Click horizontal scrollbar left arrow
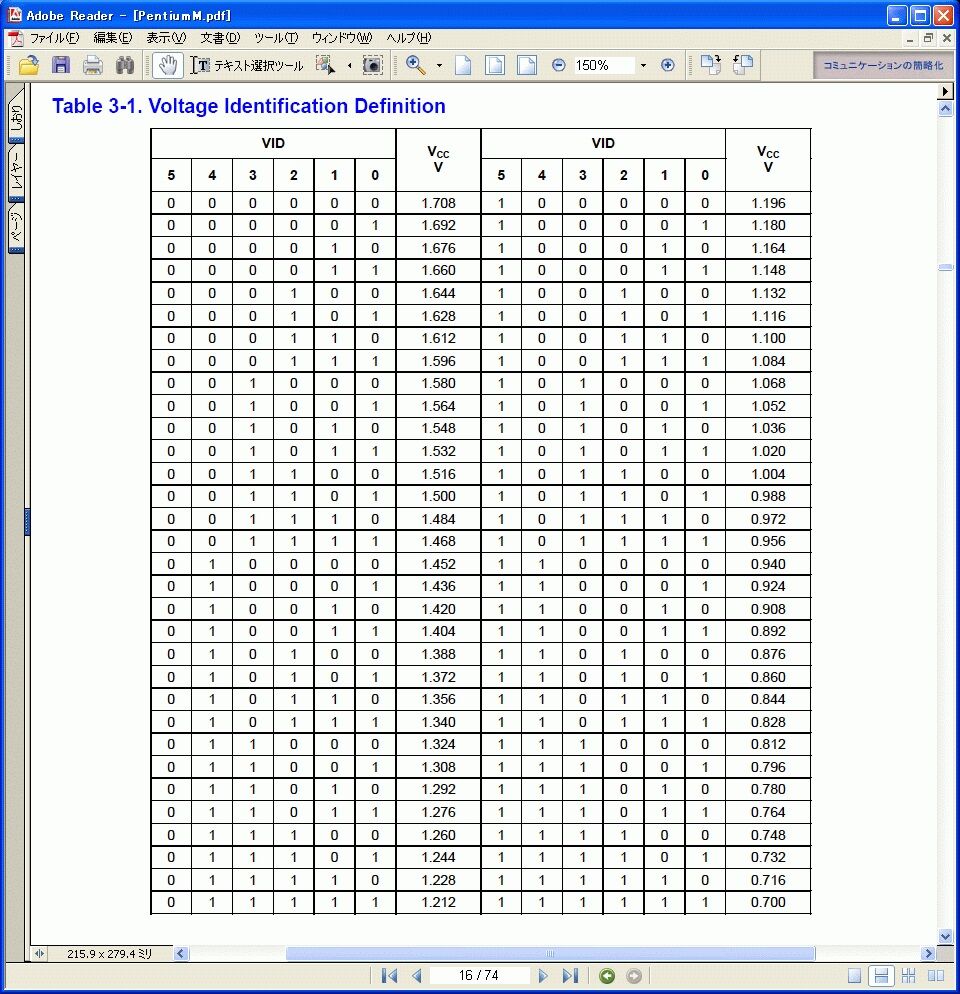 (x=181, y=953)
